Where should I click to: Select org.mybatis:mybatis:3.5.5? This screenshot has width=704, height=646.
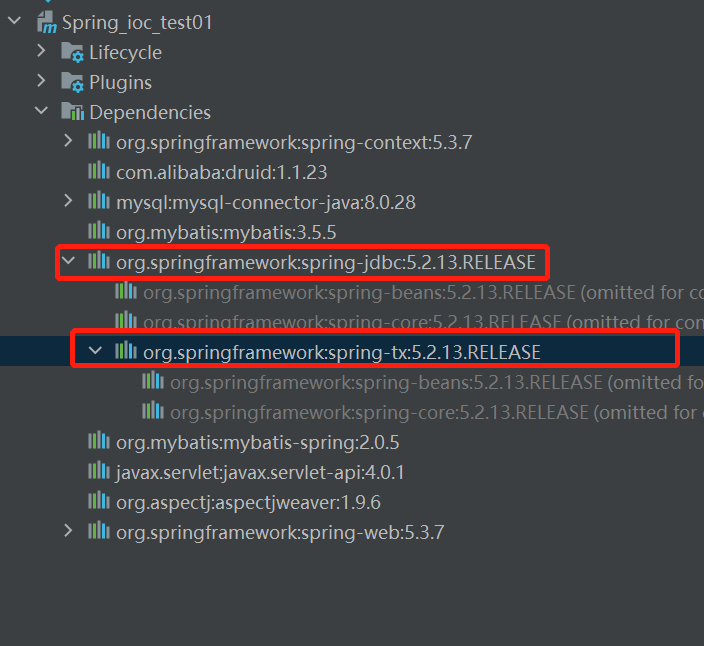coord(226,233)
